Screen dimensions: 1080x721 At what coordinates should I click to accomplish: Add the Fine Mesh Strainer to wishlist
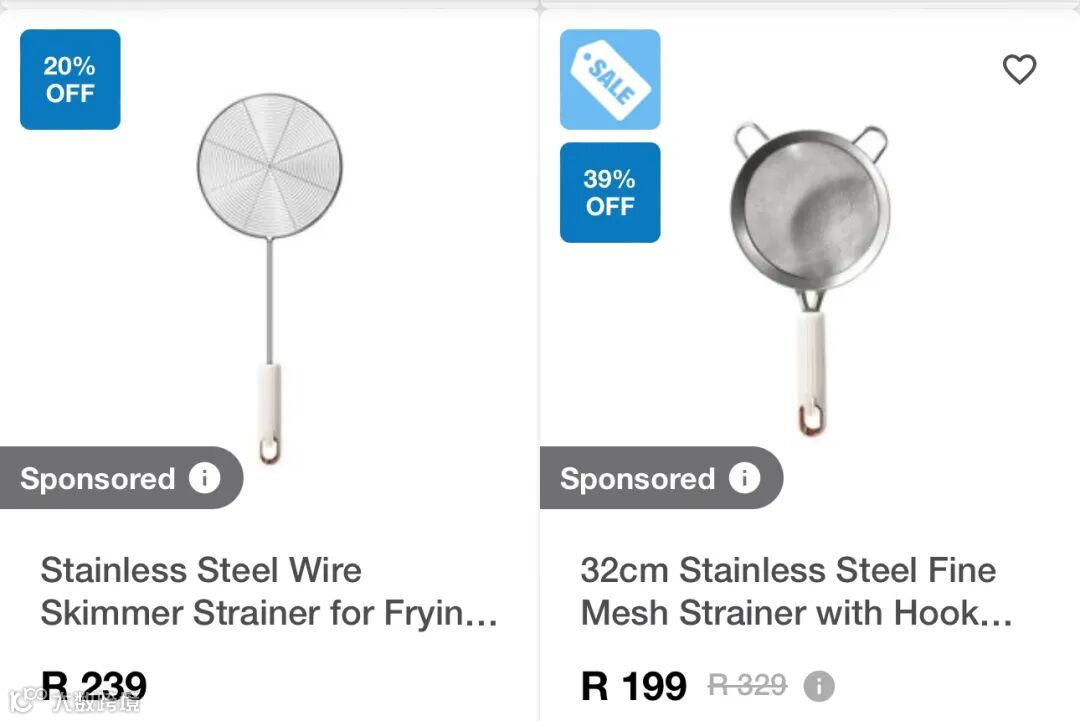(1019, 70)
